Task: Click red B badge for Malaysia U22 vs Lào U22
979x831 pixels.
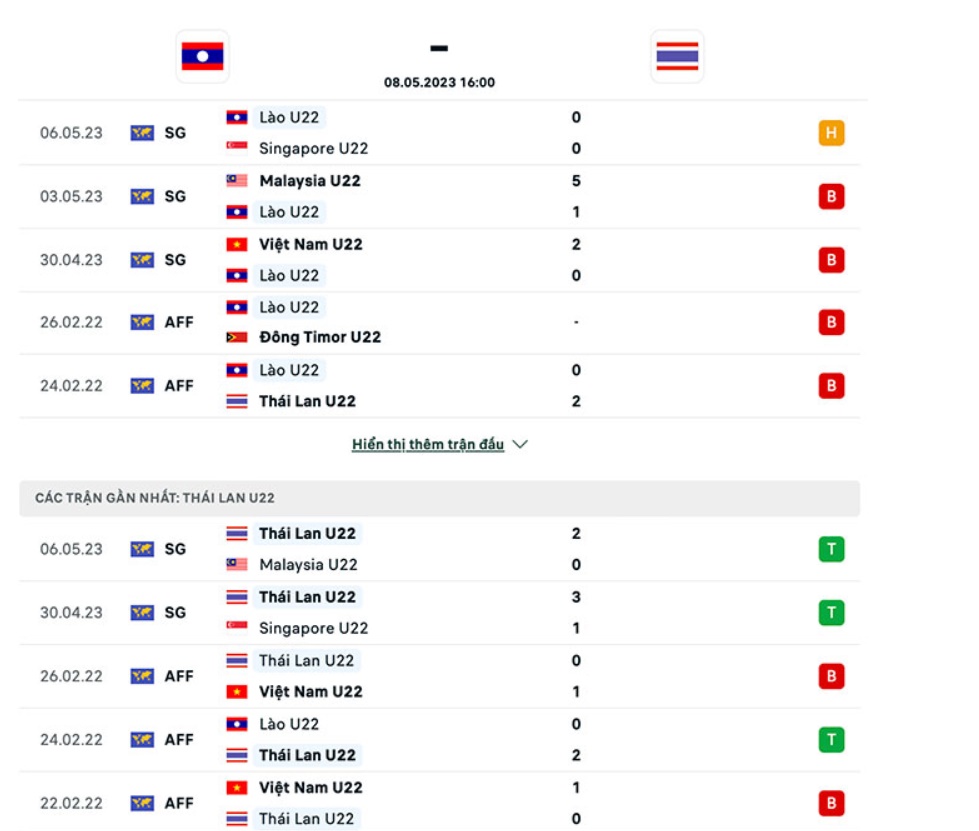Action: click(831, 197)
